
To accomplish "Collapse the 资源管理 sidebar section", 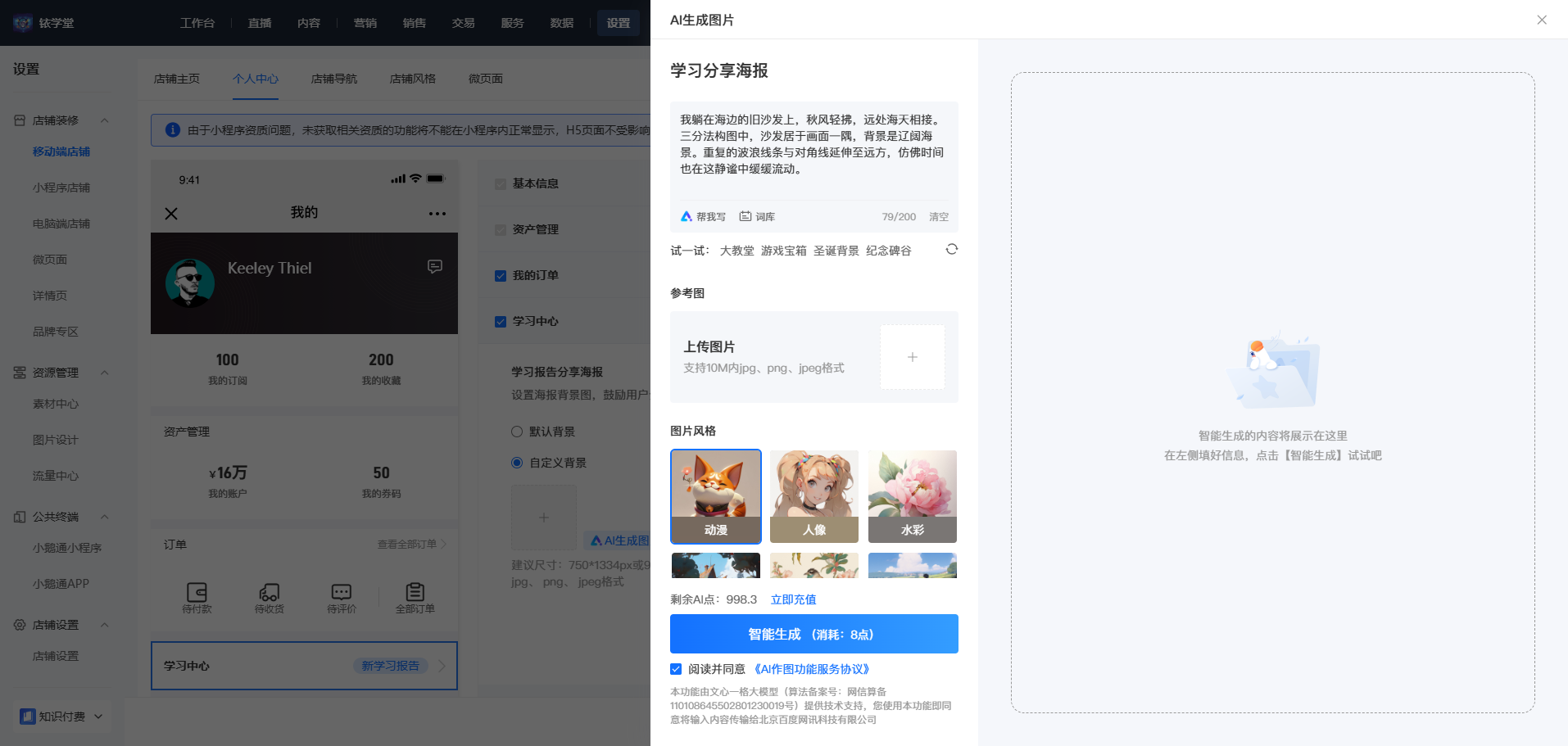I will pyautogui.click(x=104, y=373).
